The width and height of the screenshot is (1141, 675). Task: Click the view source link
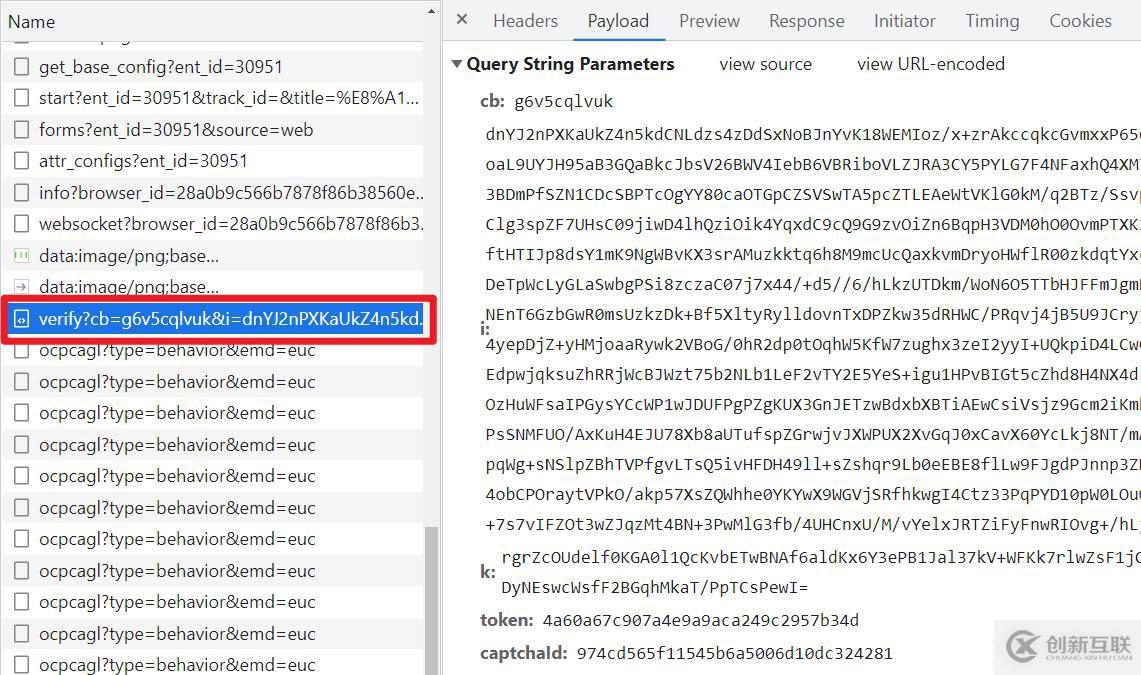click(766, 64)
